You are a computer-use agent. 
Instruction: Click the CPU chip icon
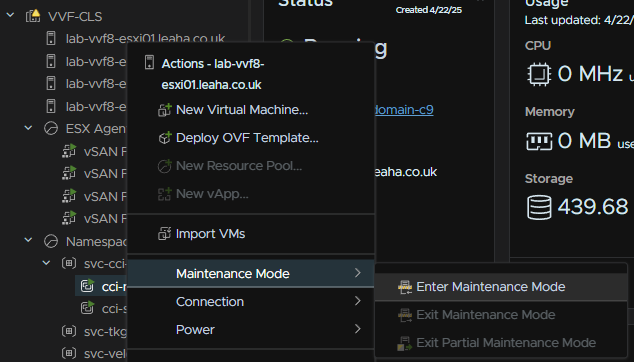(539, 74)
